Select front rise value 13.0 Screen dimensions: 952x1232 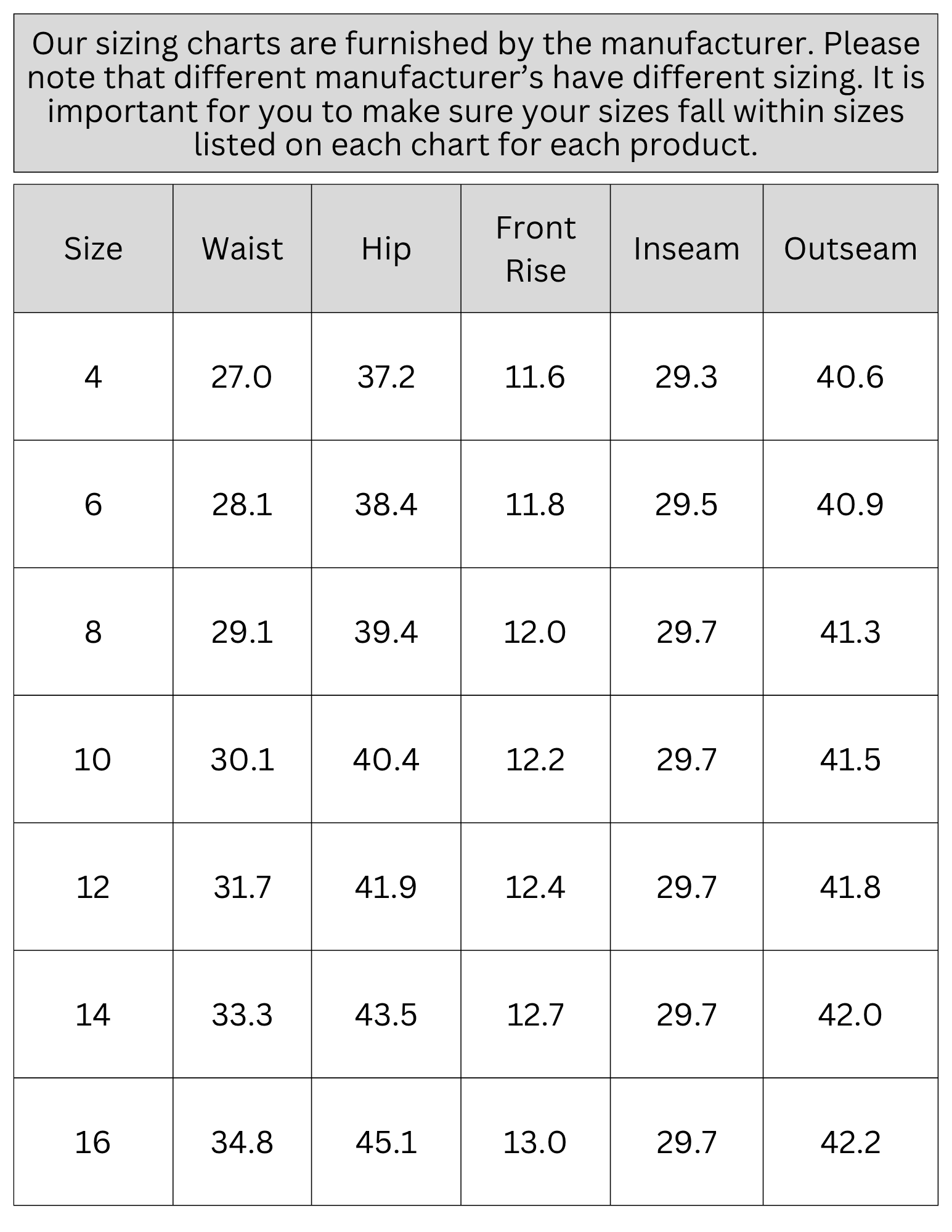point(535,1142)
